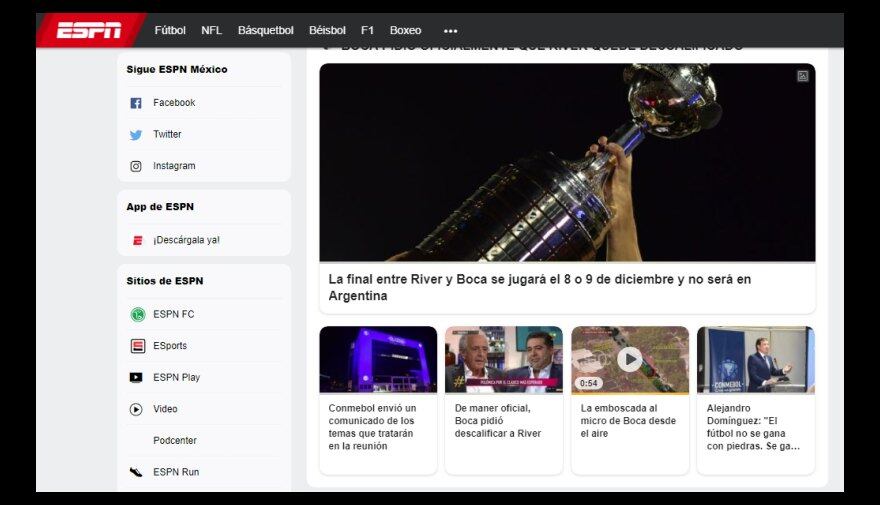Click the photo icon on the trophy image
This screenshot has width=880, height=505.
[x=803, y=76]
